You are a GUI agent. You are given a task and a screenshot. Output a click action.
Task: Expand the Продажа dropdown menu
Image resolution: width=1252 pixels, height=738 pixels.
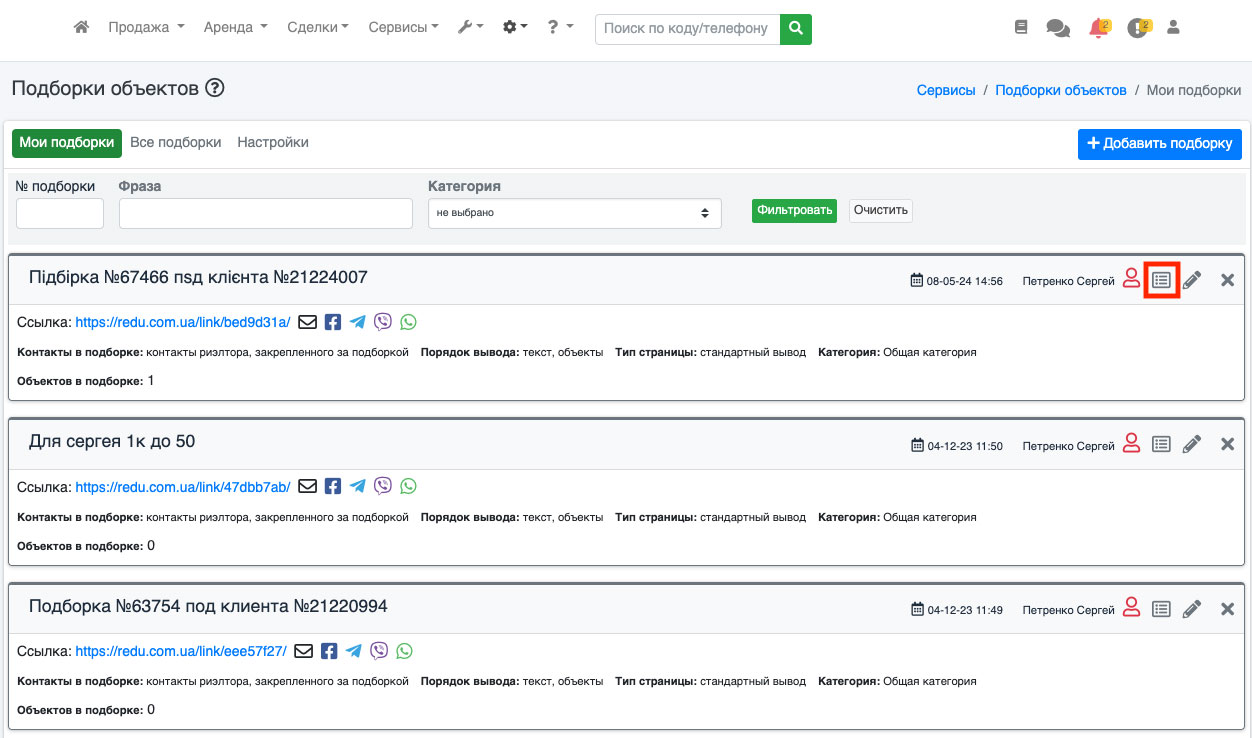pos(146,28)
